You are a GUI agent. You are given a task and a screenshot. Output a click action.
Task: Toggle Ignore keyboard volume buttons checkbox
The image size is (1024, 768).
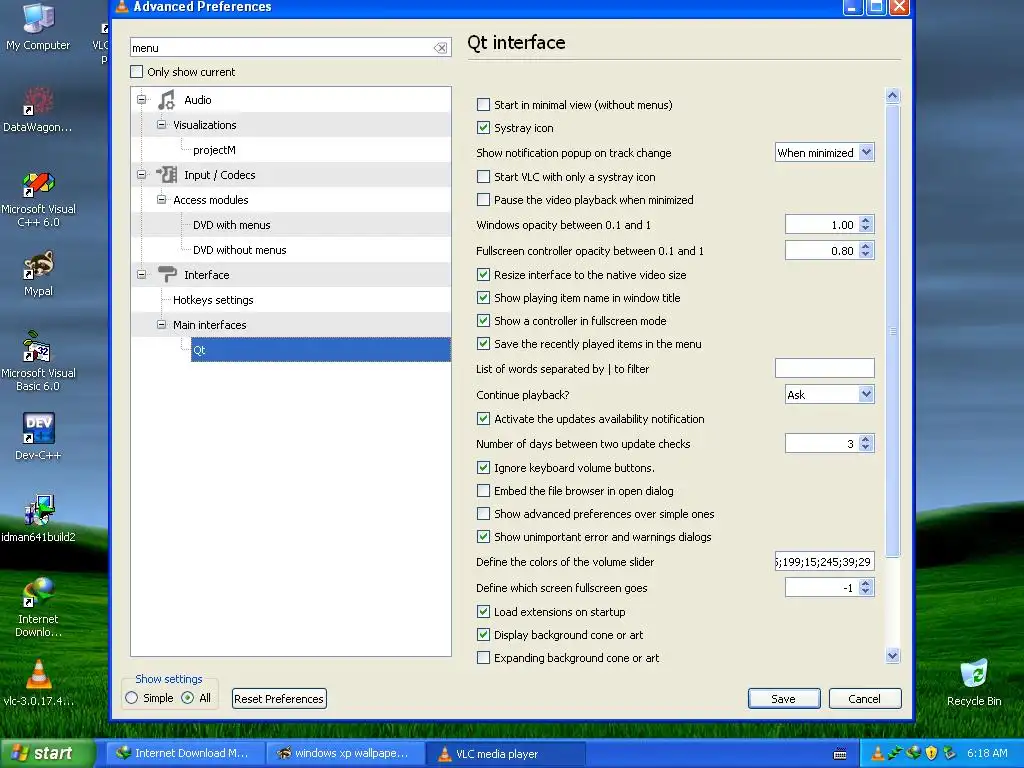(483, 468)
